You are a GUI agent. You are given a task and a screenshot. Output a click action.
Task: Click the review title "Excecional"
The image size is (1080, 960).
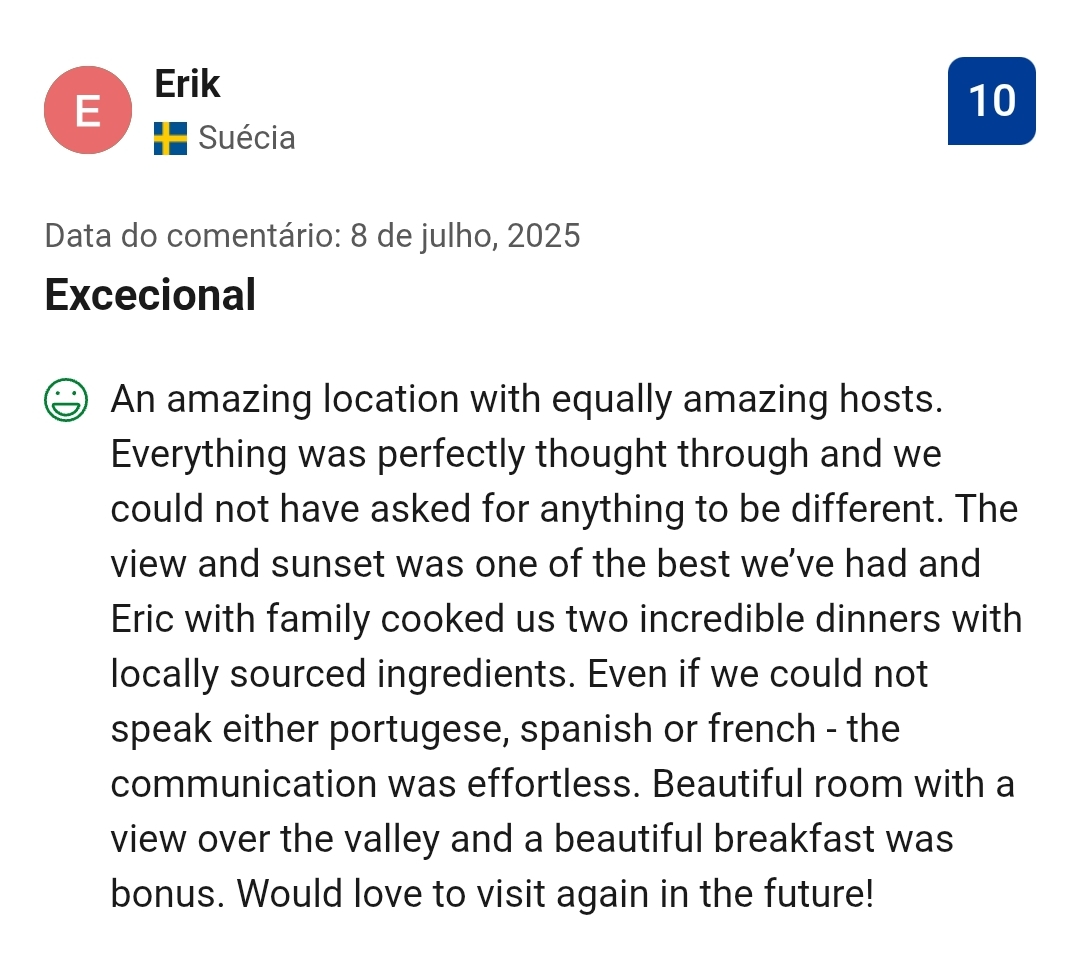click(151, 295)
